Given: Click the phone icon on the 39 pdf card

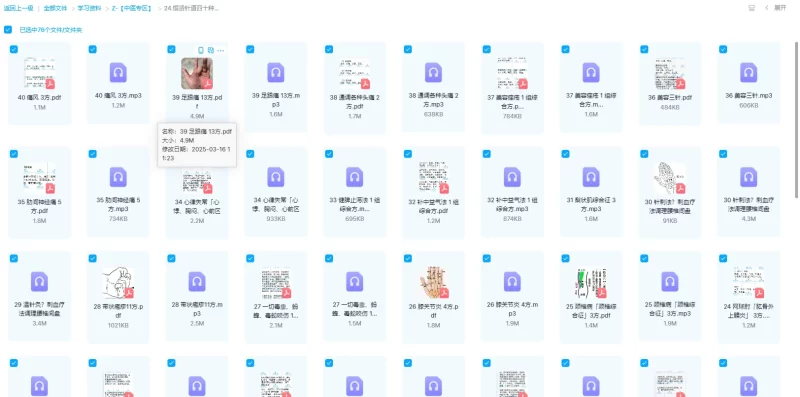Looking at the screenshot, I should pyautogui.click(x=201, y=50).
